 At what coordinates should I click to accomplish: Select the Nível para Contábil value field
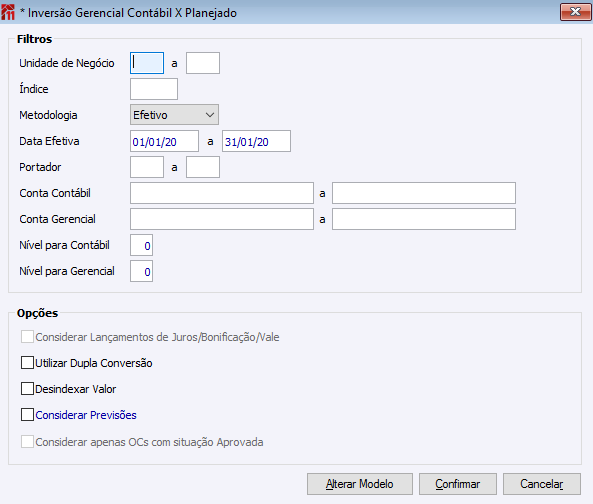pyautogui.click(x=141, y=245)
